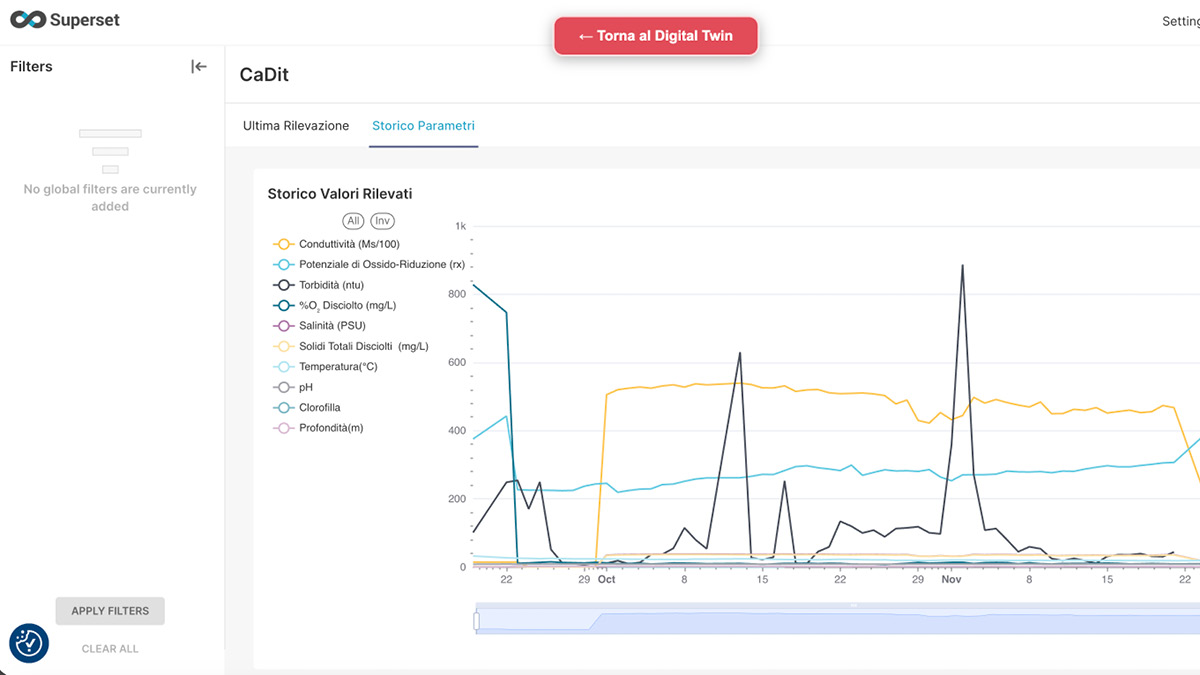The width and height of the screenshot is (1200, 675).
Task: Select the Storico Parametri tab
Action: (423, 126)
